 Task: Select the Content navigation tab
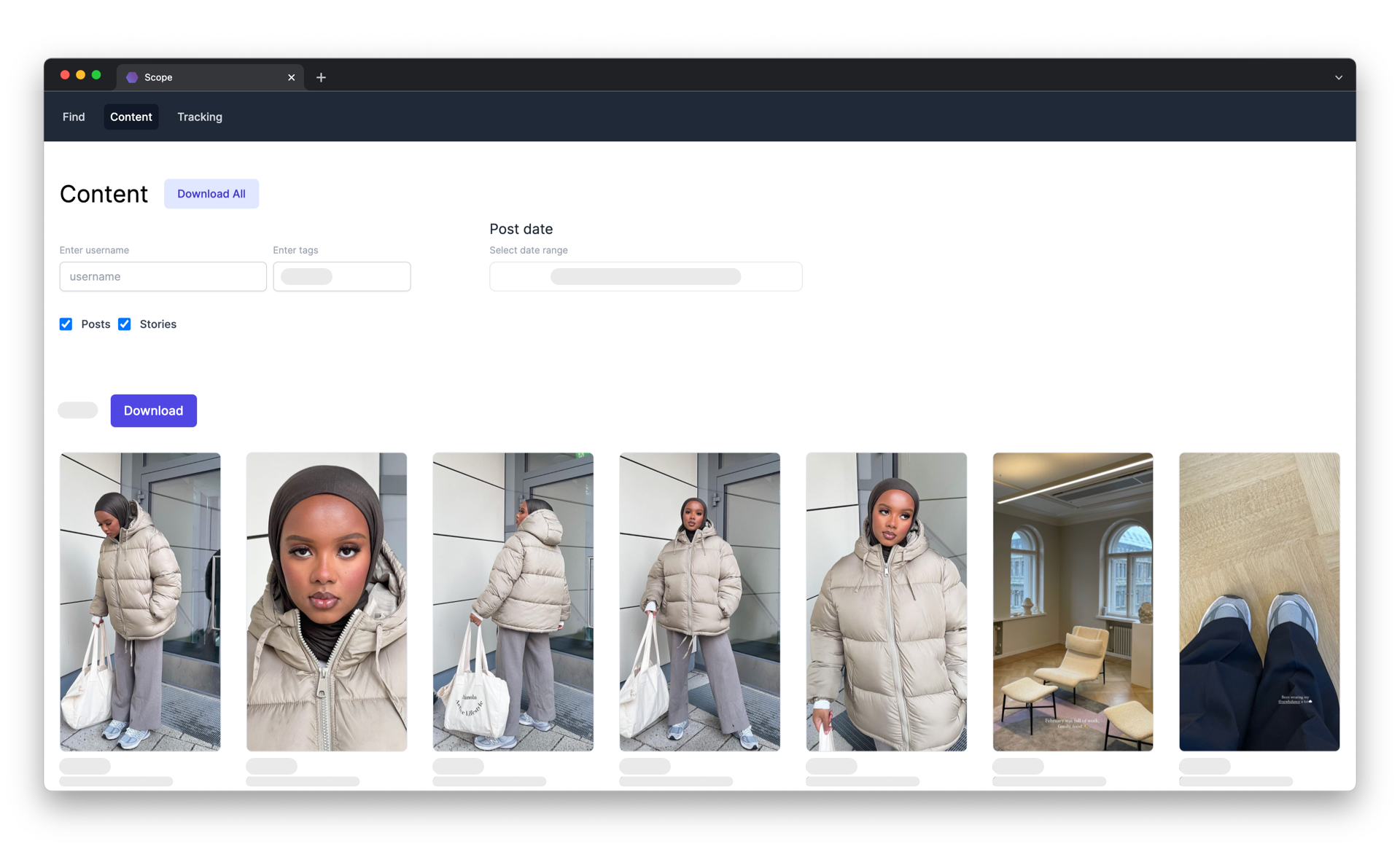point(131,117)
